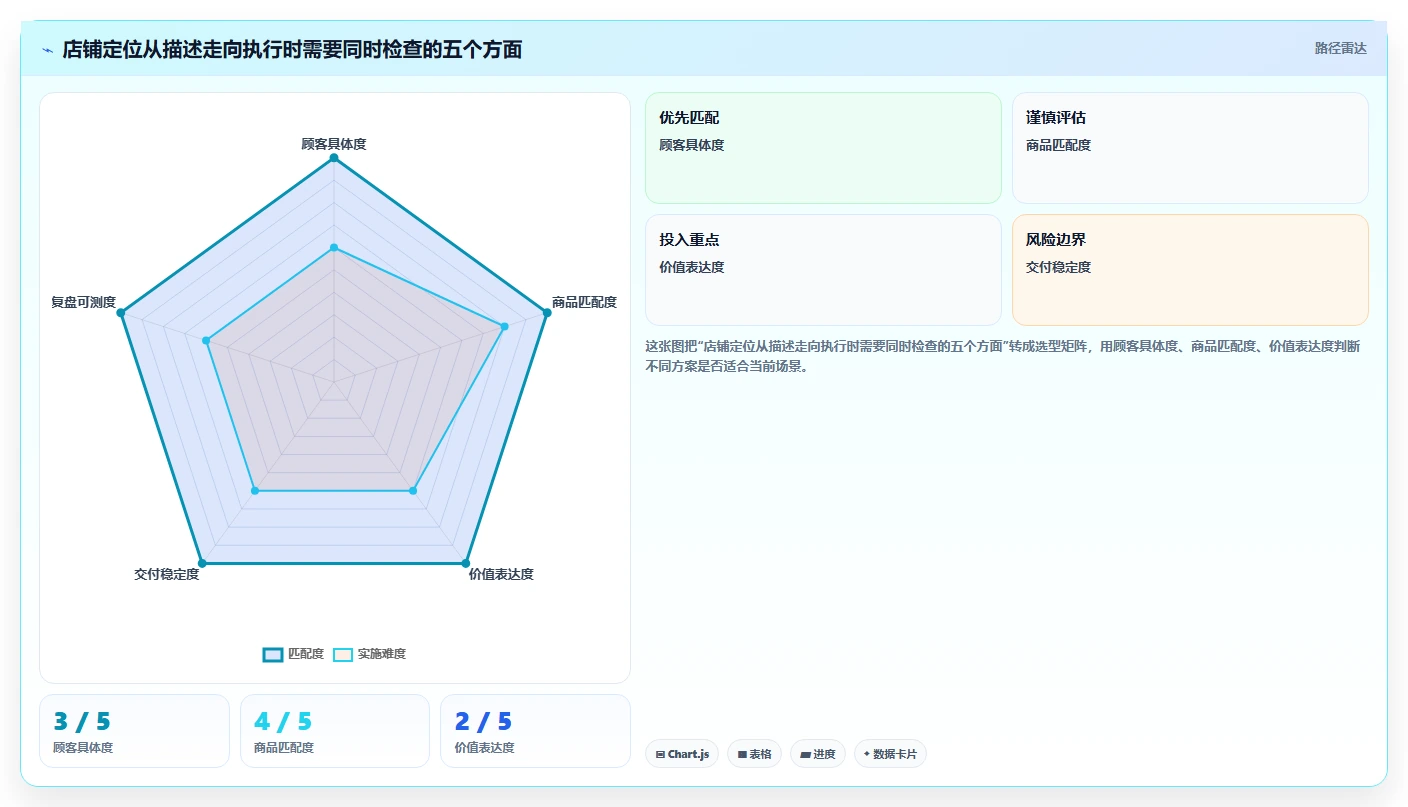Click the description paragraph starting 这张图把
Image resolution: width=1408 pixels, height=807 pixels.
coord(1003,356)
